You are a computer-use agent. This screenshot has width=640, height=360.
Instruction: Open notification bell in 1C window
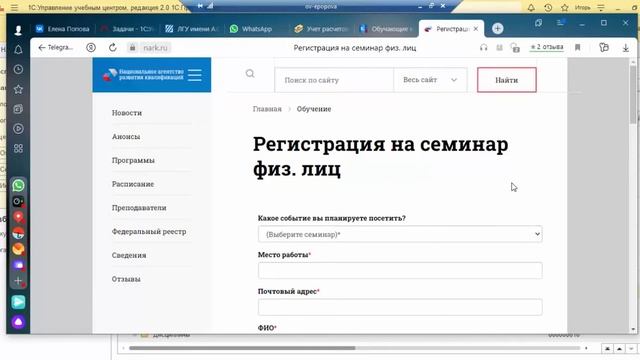(531, 7)
